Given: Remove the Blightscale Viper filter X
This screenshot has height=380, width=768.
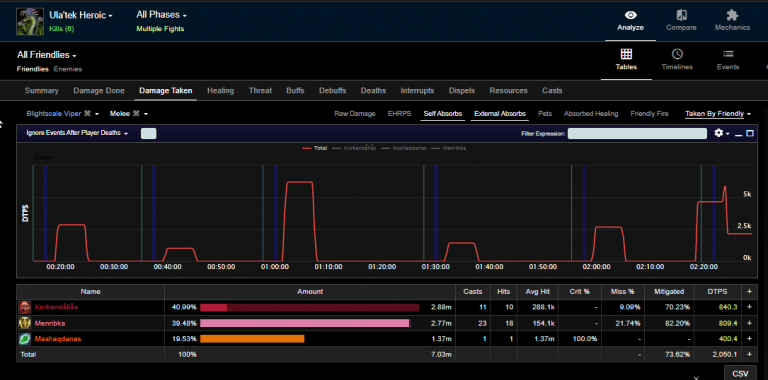Looking at the screenshot, I should [87, 114].
